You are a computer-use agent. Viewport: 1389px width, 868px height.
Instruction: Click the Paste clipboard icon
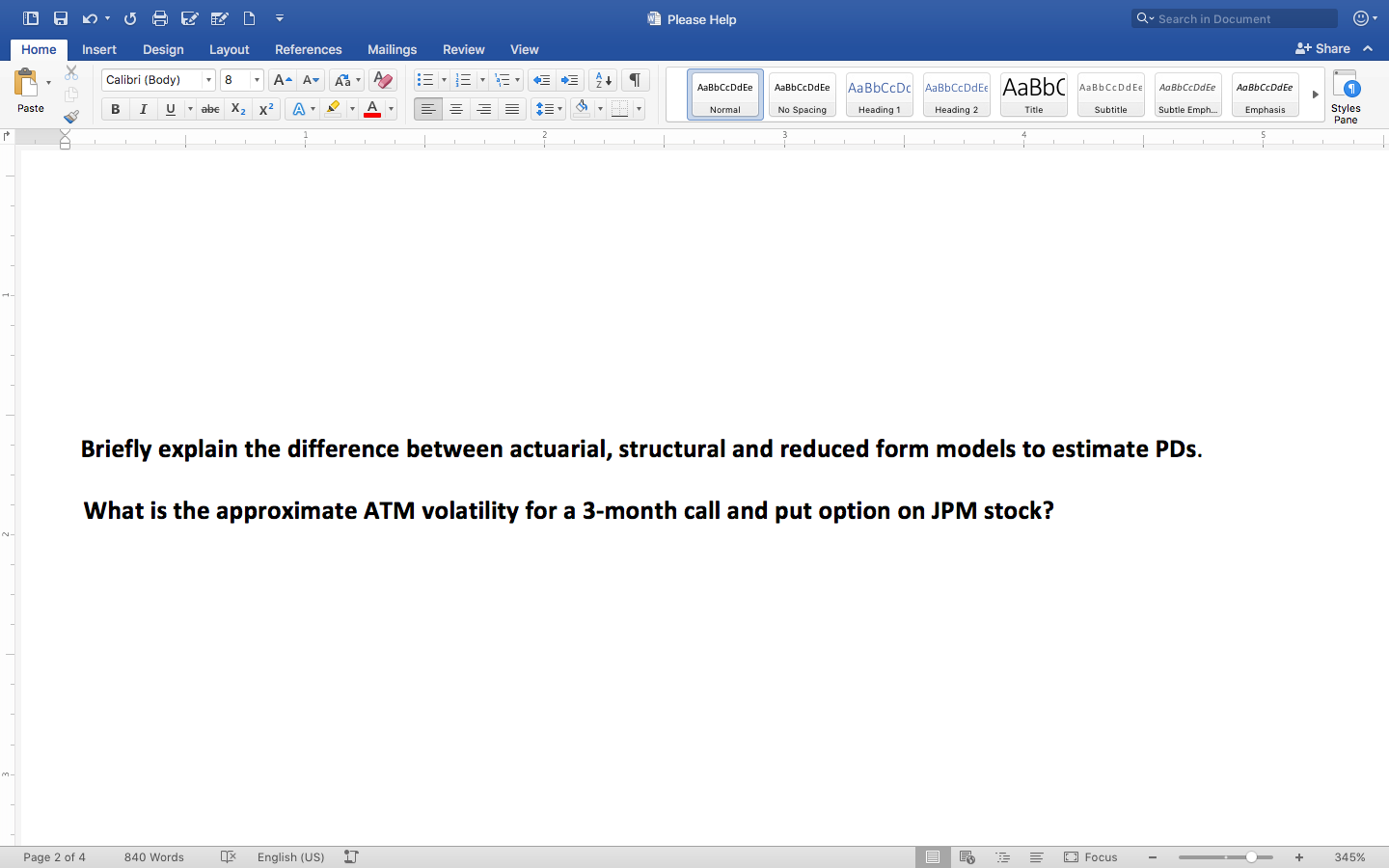[26, 83]
